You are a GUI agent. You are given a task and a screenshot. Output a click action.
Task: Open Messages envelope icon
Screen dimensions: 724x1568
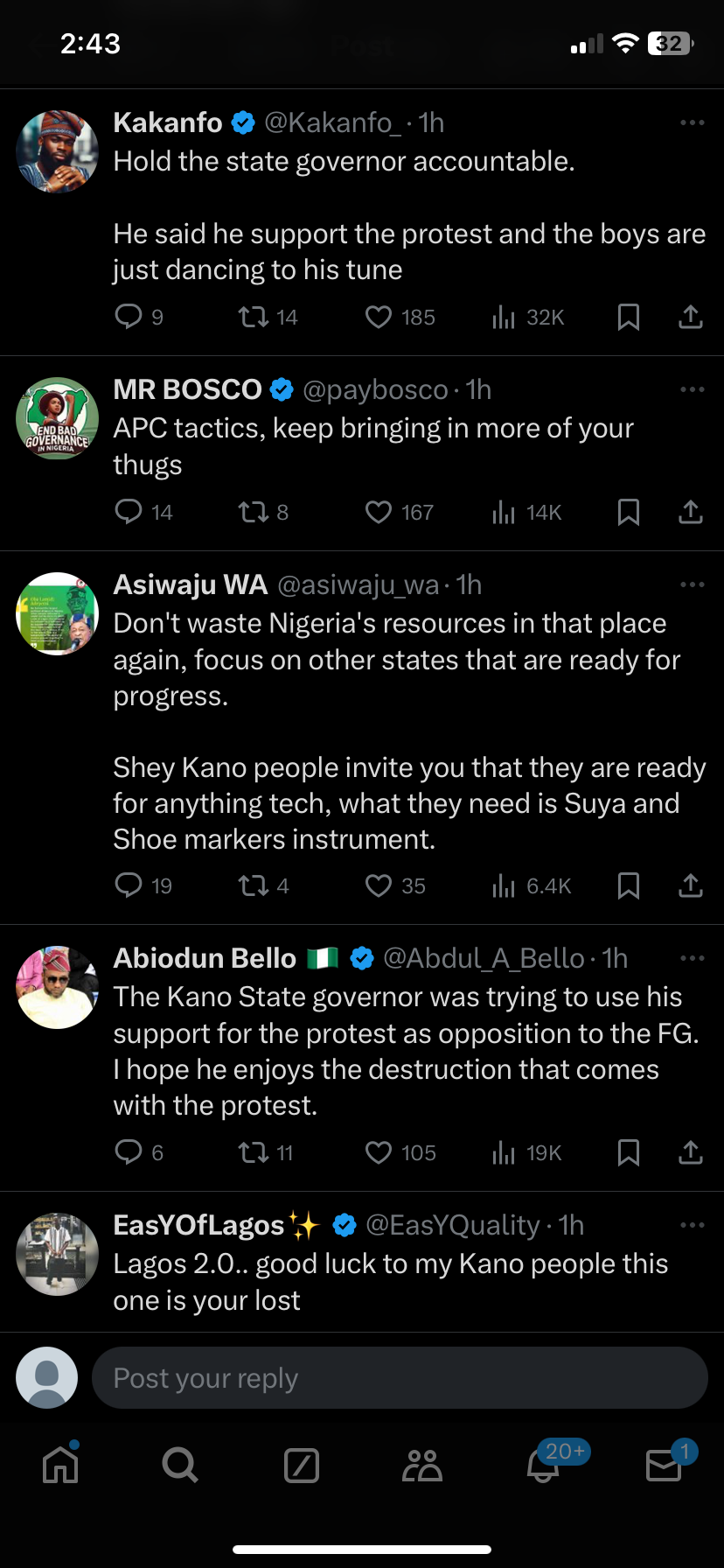664,1465
